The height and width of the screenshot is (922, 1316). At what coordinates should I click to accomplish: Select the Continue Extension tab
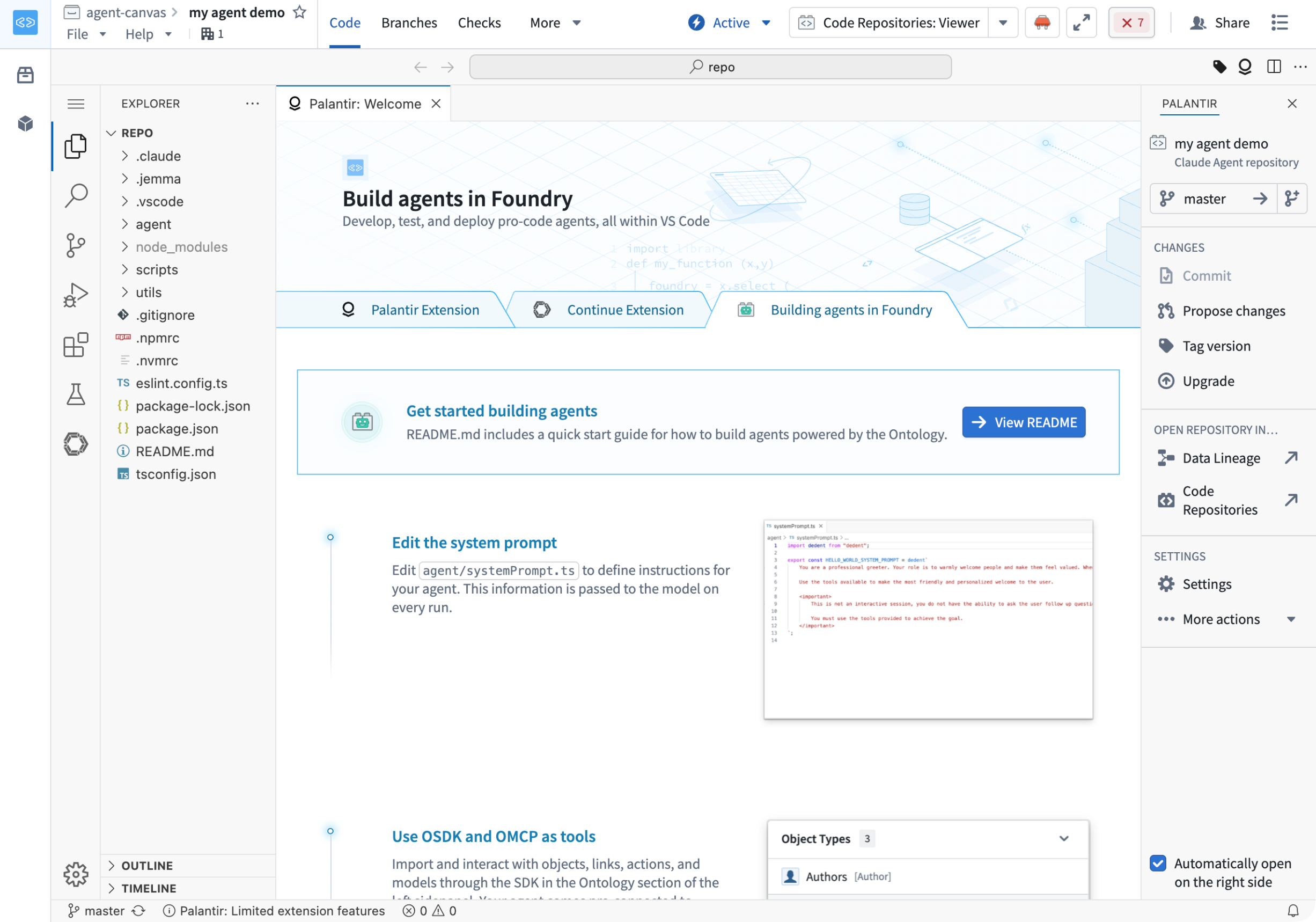click(609, 310)
